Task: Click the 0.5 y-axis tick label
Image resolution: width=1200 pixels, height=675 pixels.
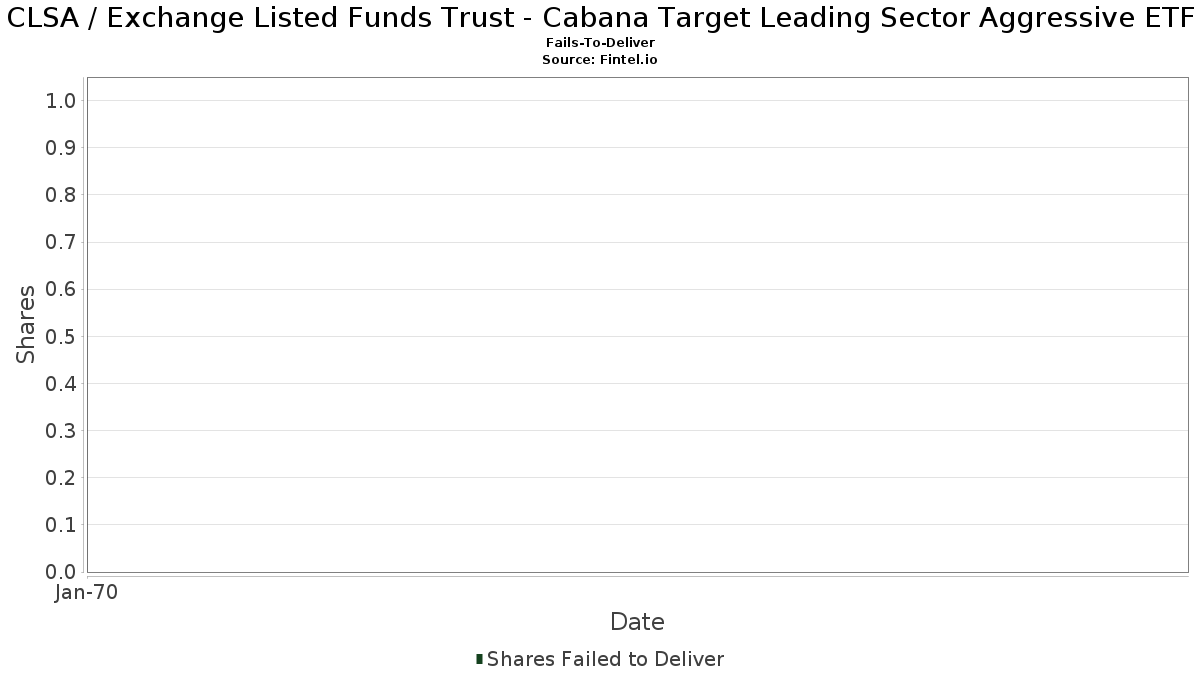Action: pyautogui.click(x=61, y=336)
